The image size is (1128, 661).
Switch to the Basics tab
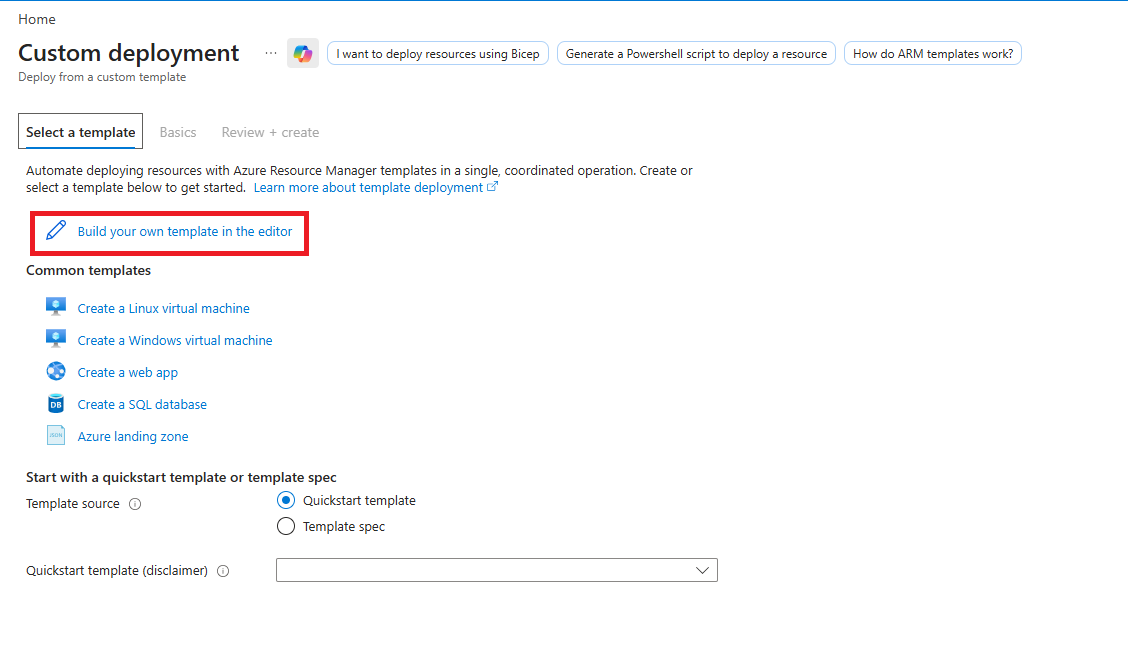tap(178, 132)
